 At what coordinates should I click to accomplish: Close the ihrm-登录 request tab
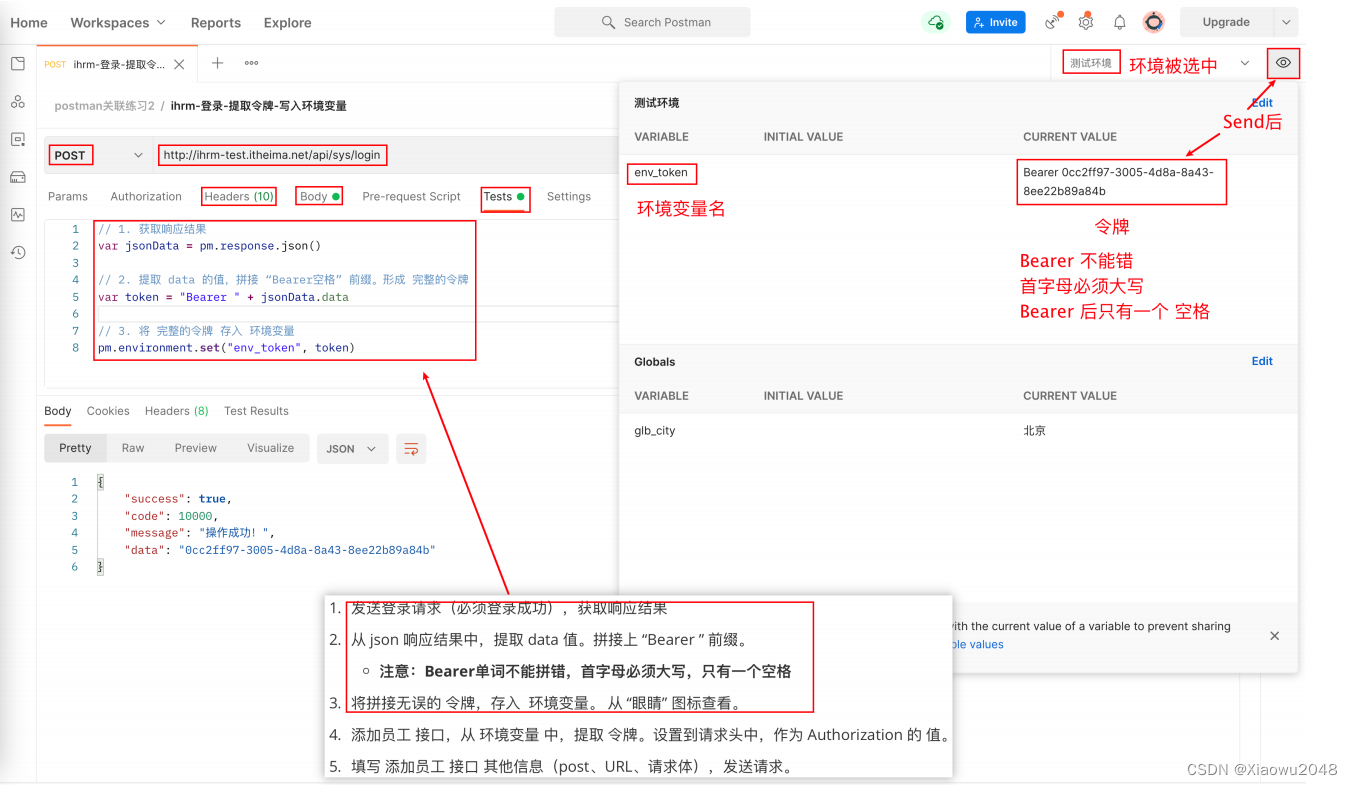179,64
